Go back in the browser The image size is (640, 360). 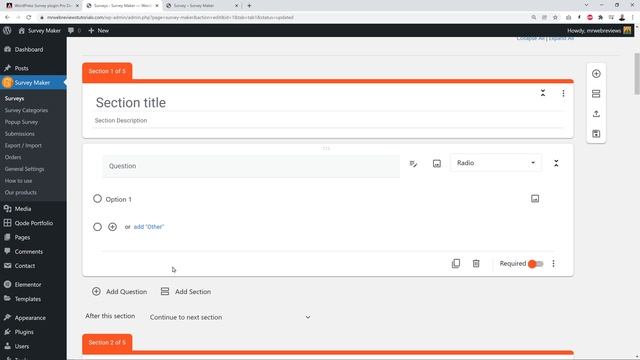tap(7, 18)
